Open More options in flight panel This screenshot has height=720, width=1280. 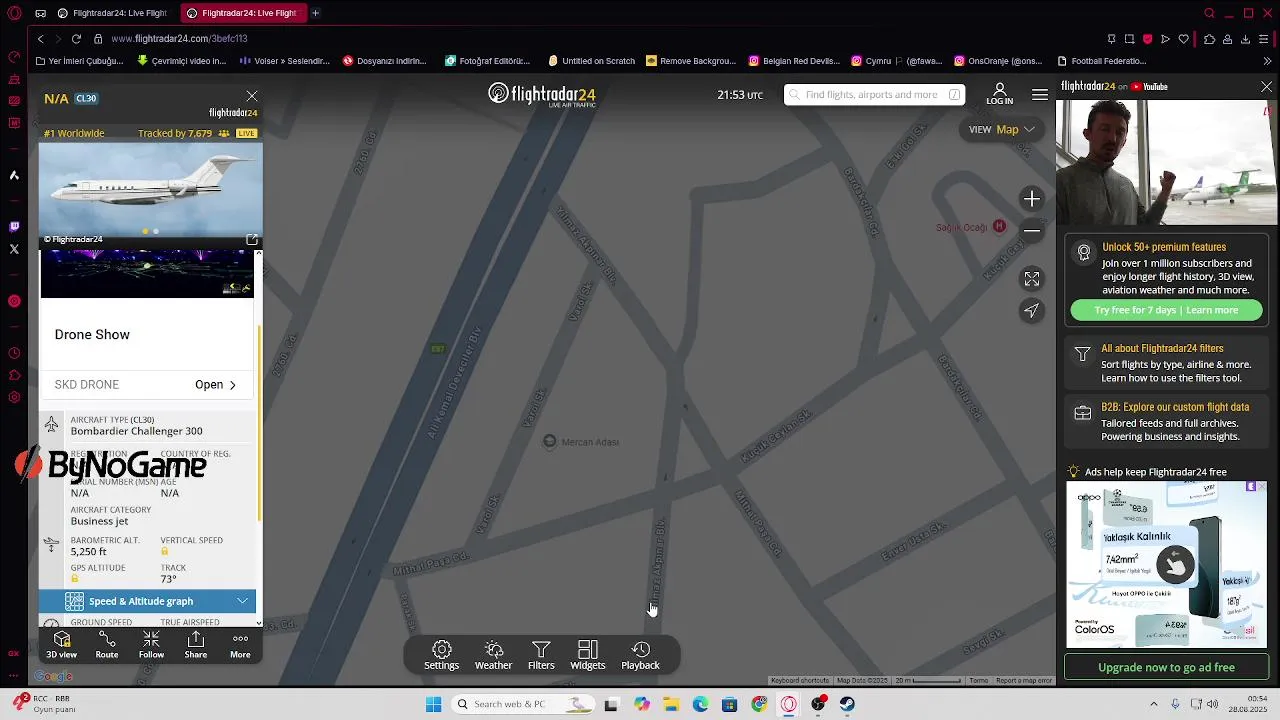pyautogui.click(x=240, y=645)
